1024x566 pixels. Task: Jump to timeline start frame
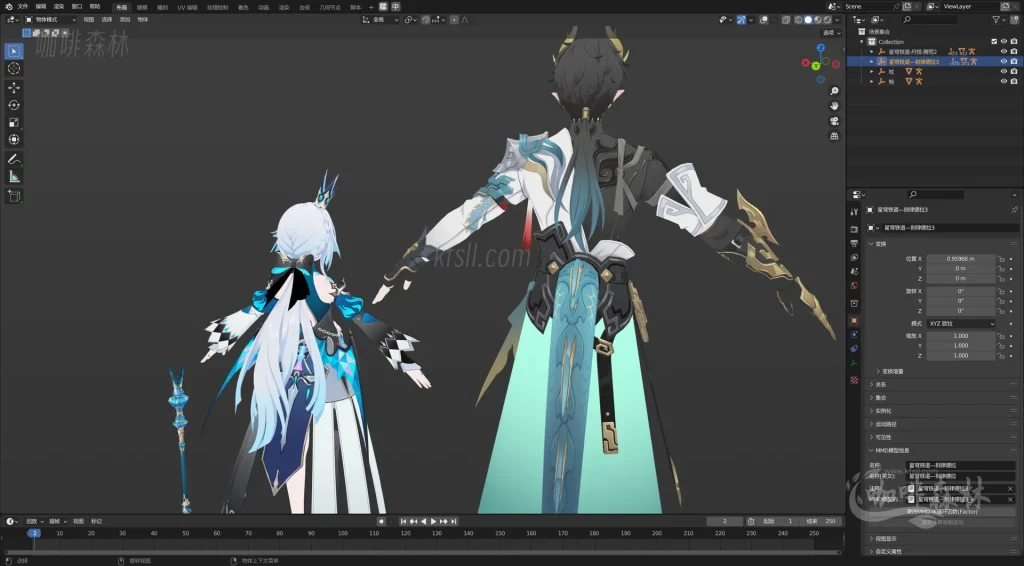coord(403,522)
